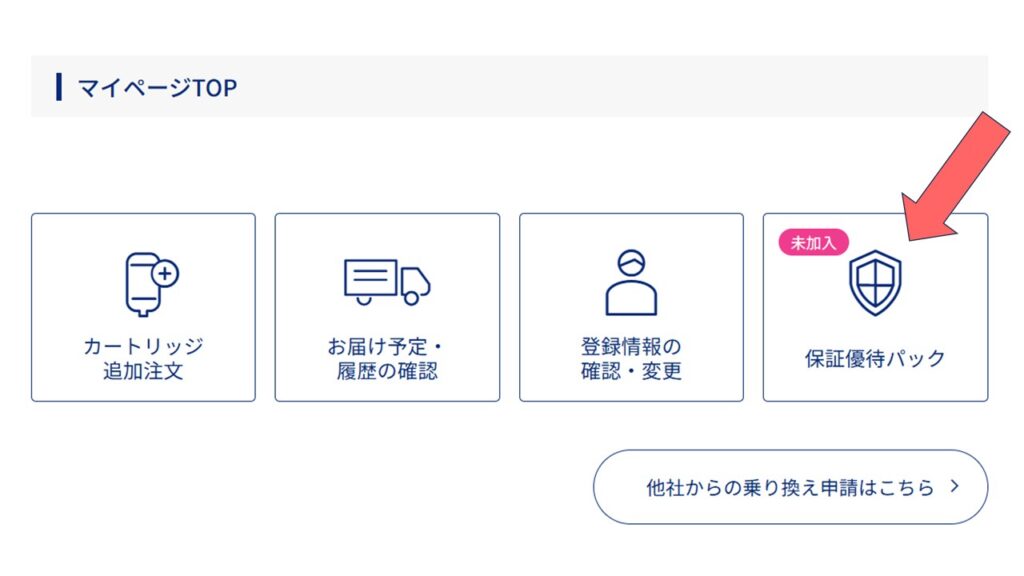1024x576 pixels.
Task: Click the chevron on the 乗り換え申請 button
Action: (x=955, y=487)
